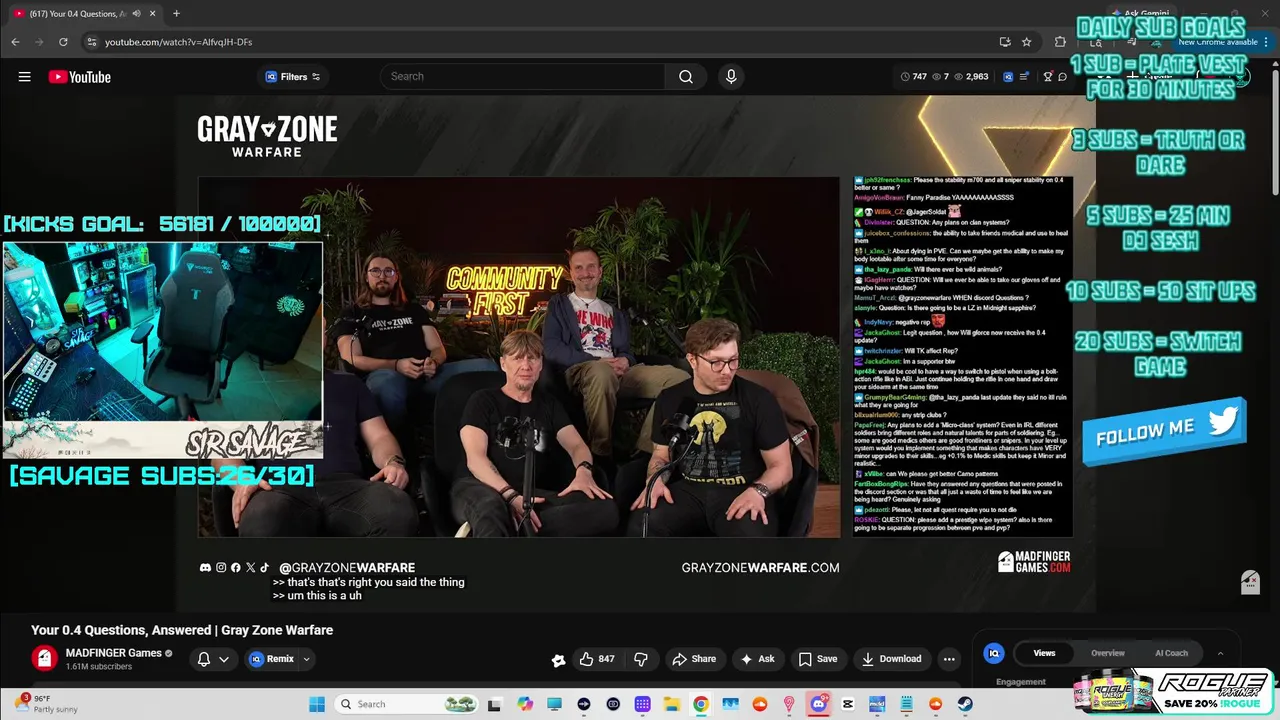This screenshot has width=1280, height=720.
Task: Like the video showing 847 likes
Action: [598, 659]
